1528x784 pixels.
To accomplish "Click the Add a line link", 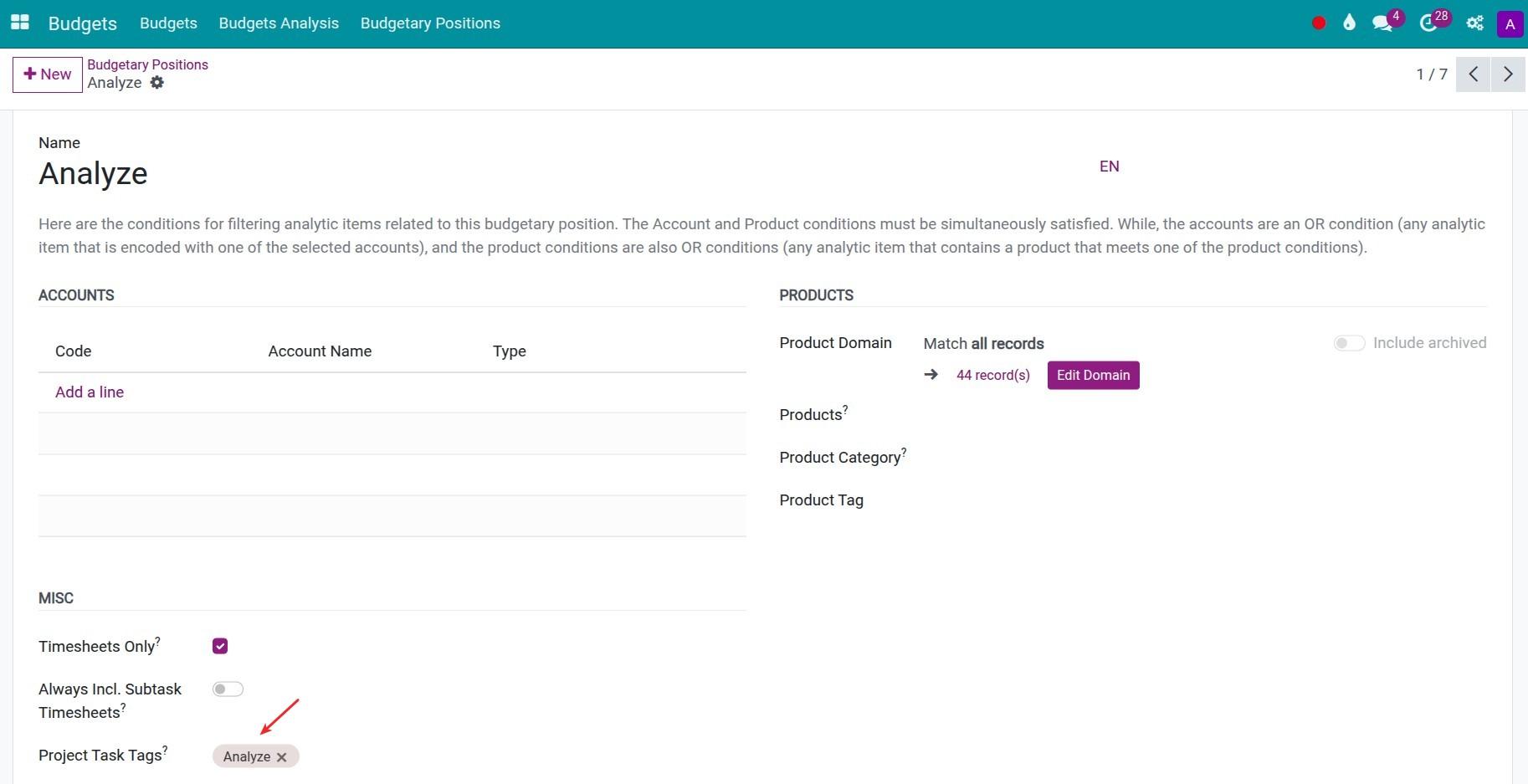I will 90,392.
